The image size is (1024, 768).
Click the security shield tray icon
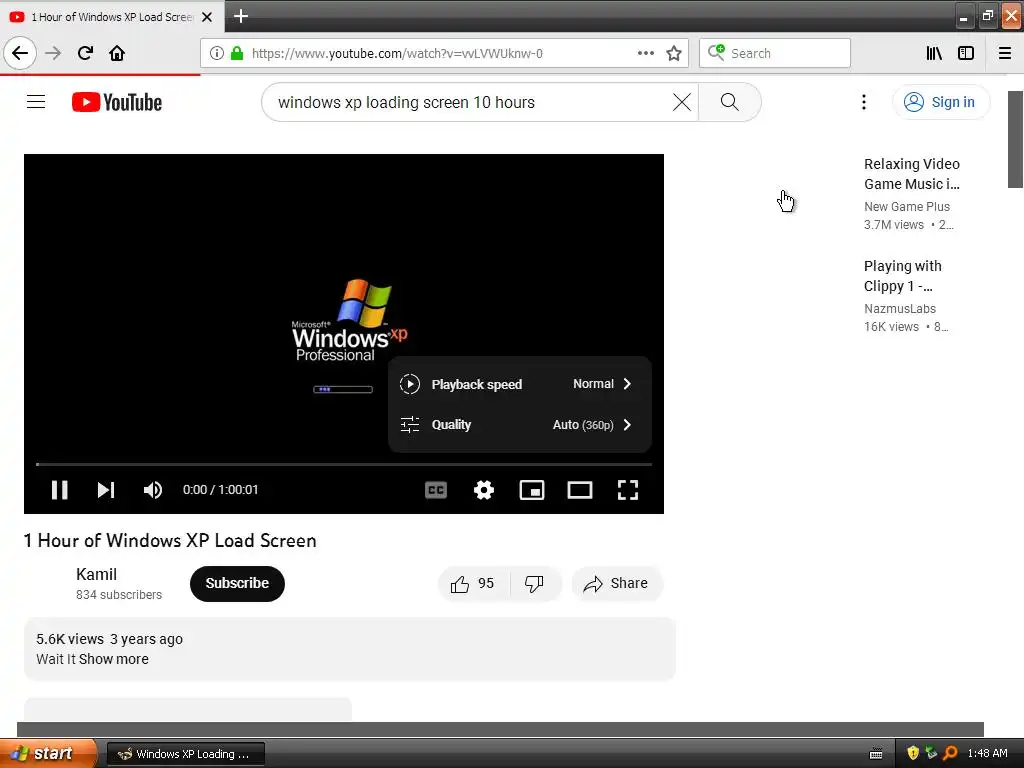tap(912, 753)
